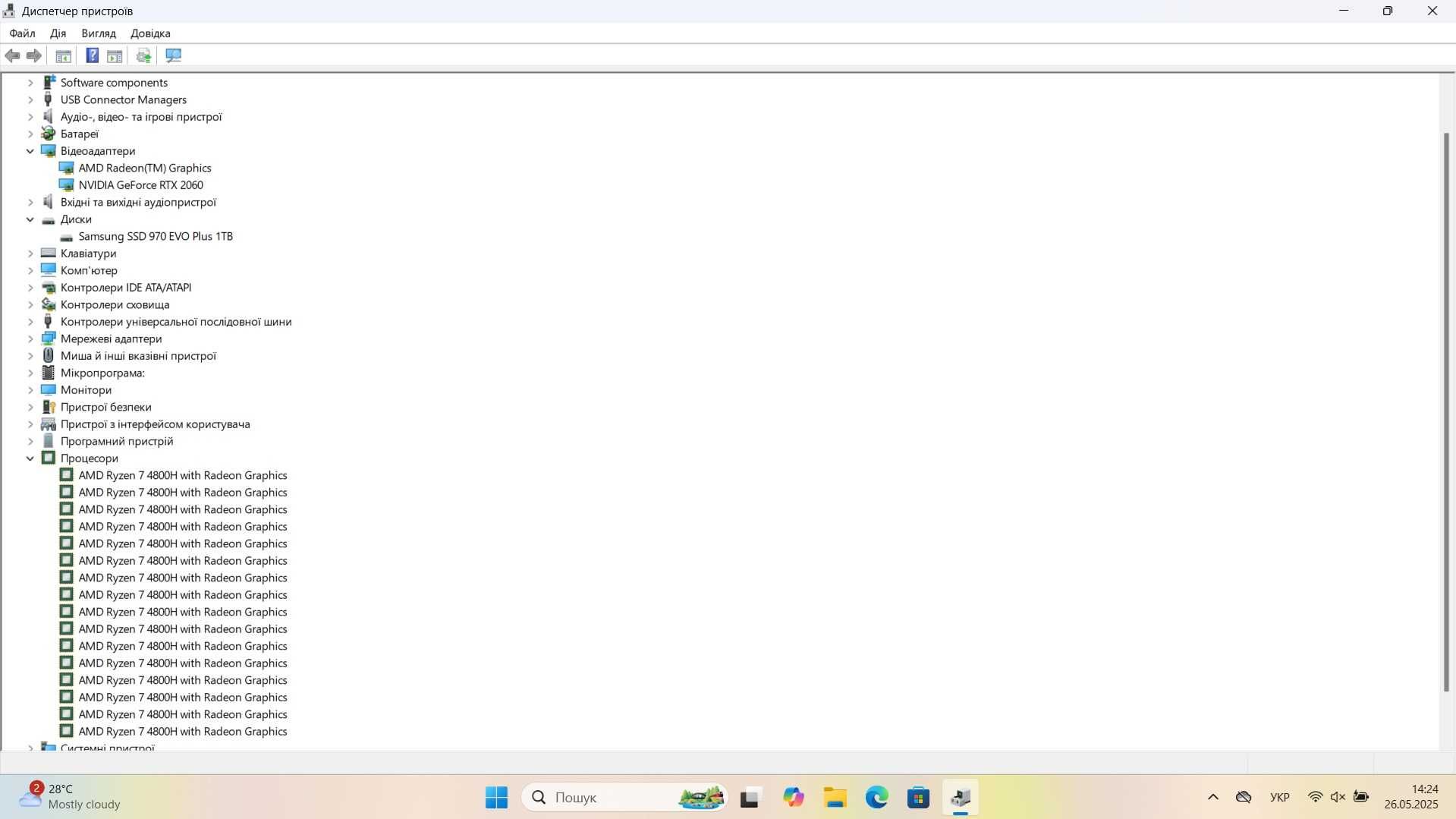Select Контролери сховища label
The image size is (1456, 819).
pos(115,304)
